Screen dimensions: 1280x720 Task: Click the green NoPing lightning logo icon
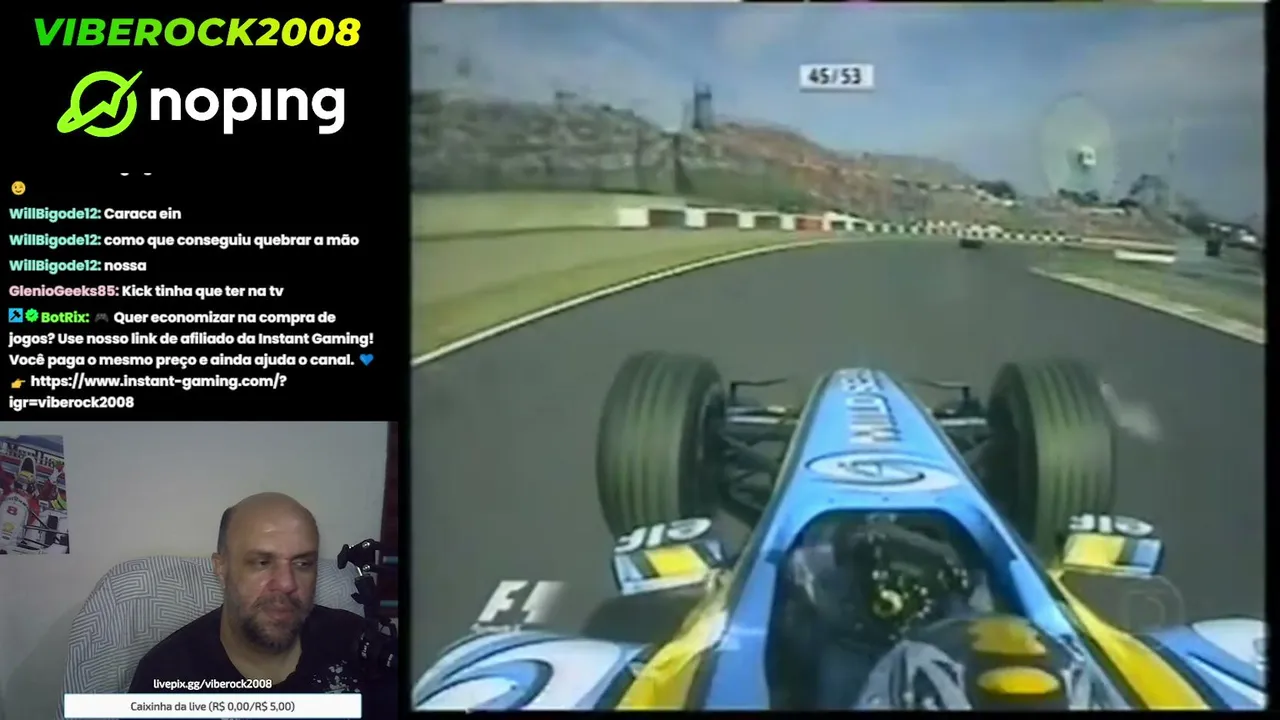(100, 102)
